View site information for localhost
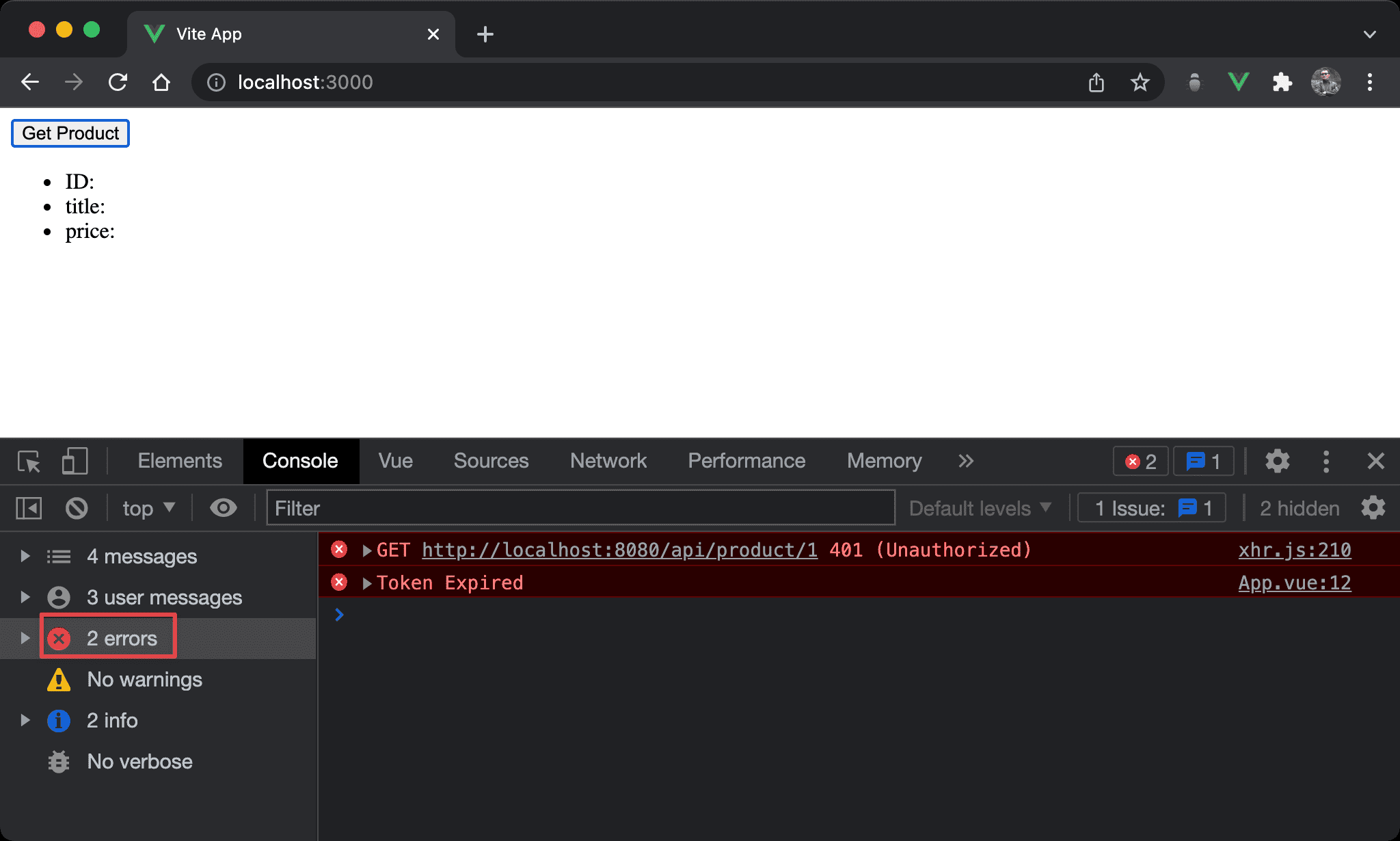Image resolution: width=1400 pixels, height=841 pixels. [x=216, y=83]
